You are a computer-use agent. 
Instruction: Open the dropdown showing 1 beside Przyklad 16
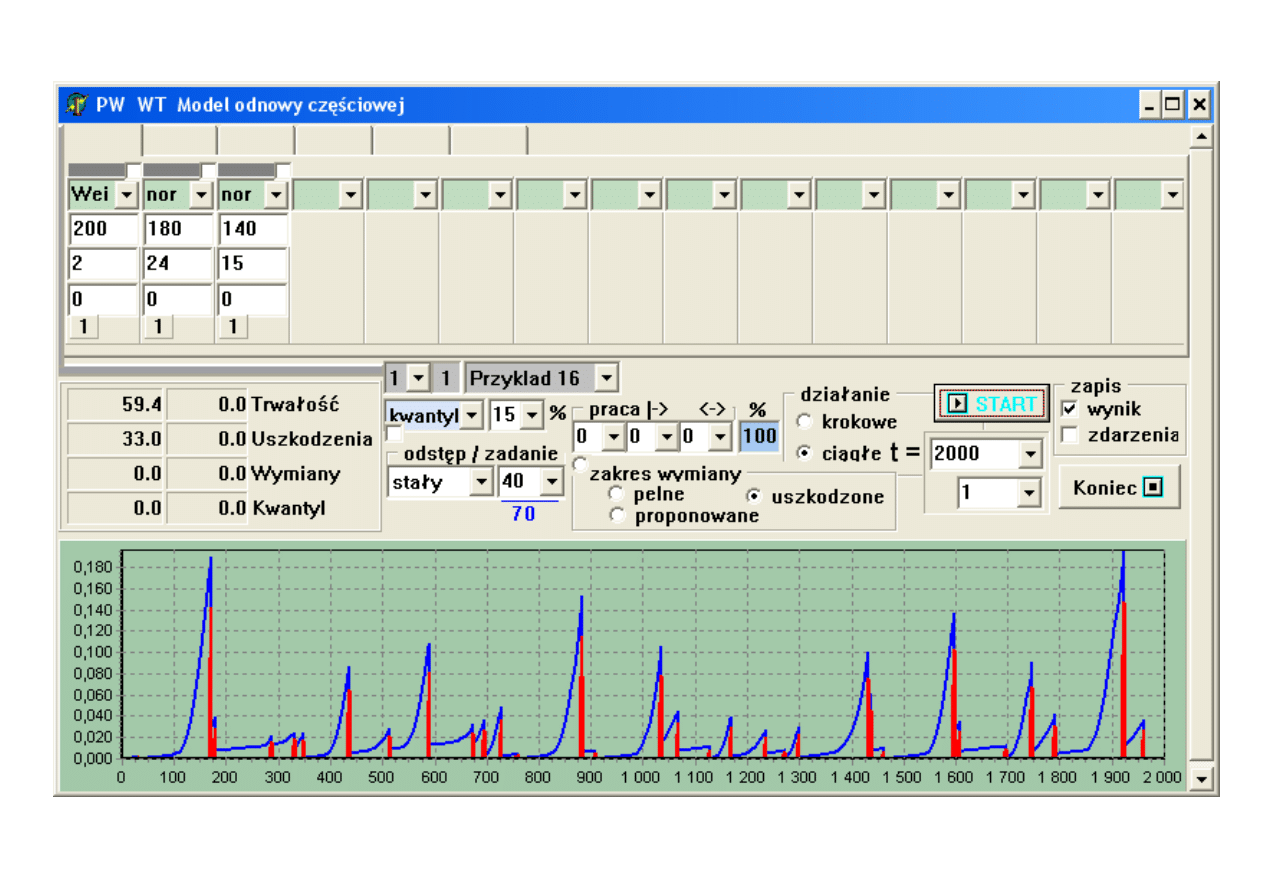pyautogui.click(x=420, y=378)
